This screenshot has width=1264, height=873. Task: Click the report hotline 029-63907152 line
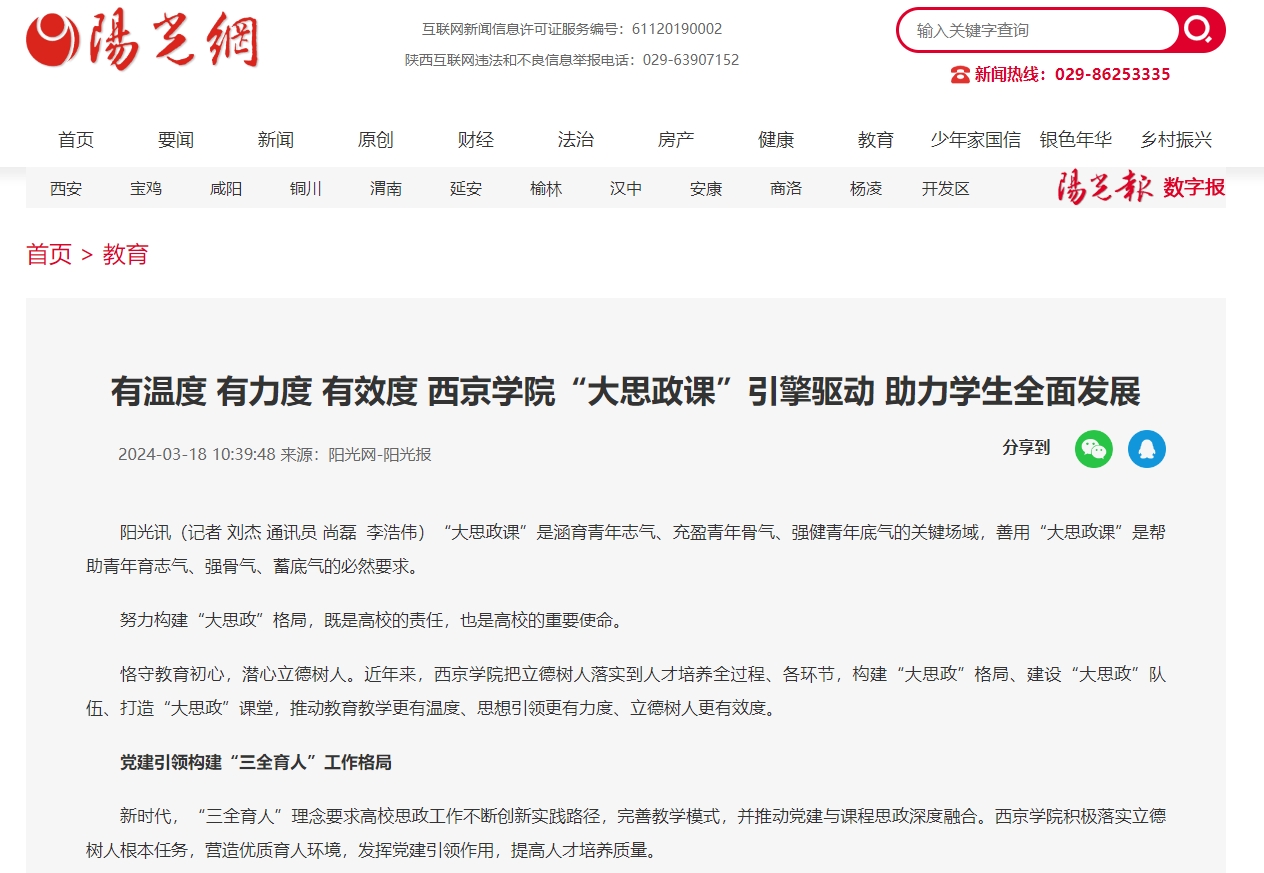pyautogui.click(x=572, y=60)
